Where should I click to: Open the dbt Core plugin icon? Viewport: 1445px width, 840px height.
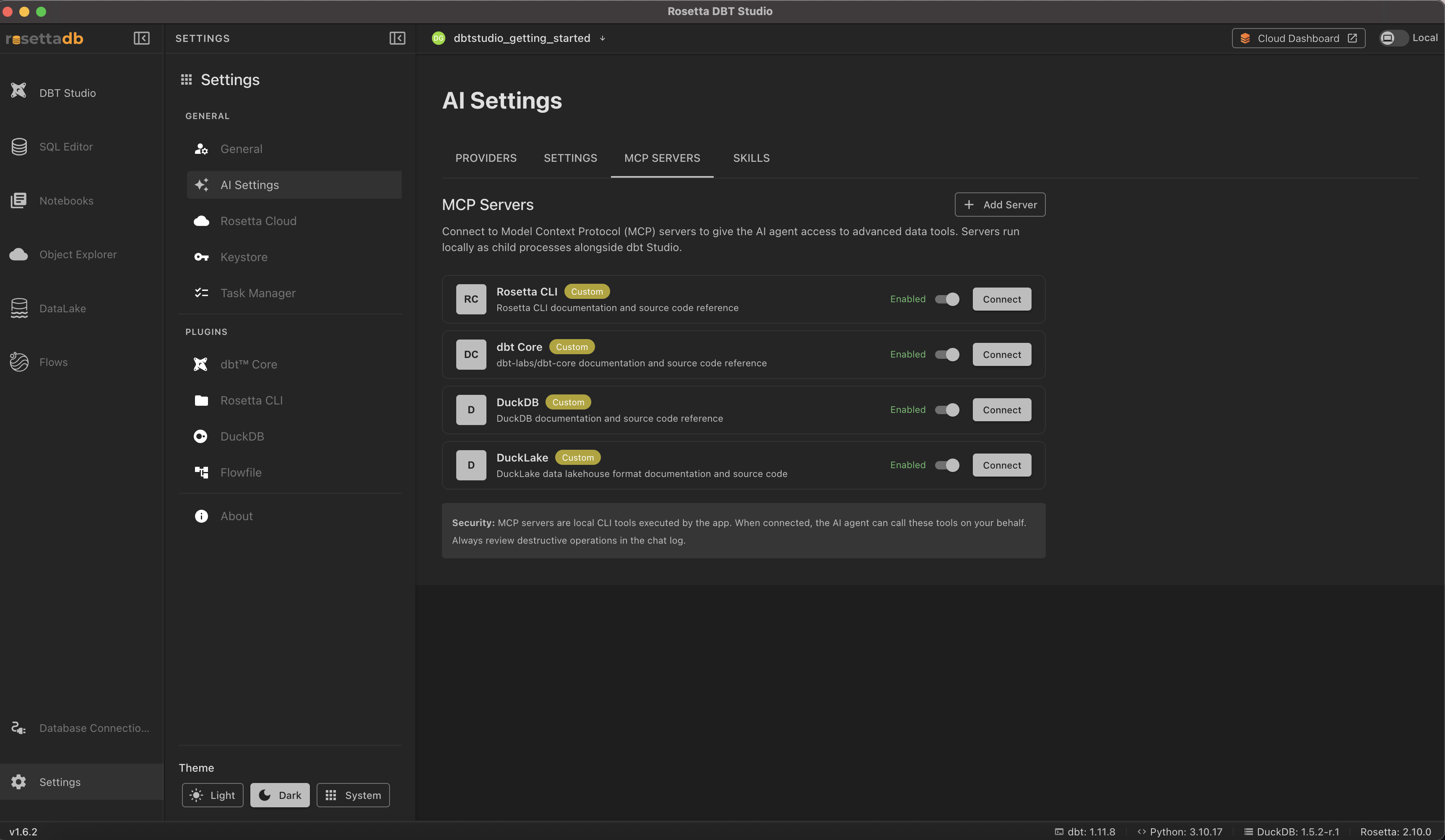(x=201, y=365)
